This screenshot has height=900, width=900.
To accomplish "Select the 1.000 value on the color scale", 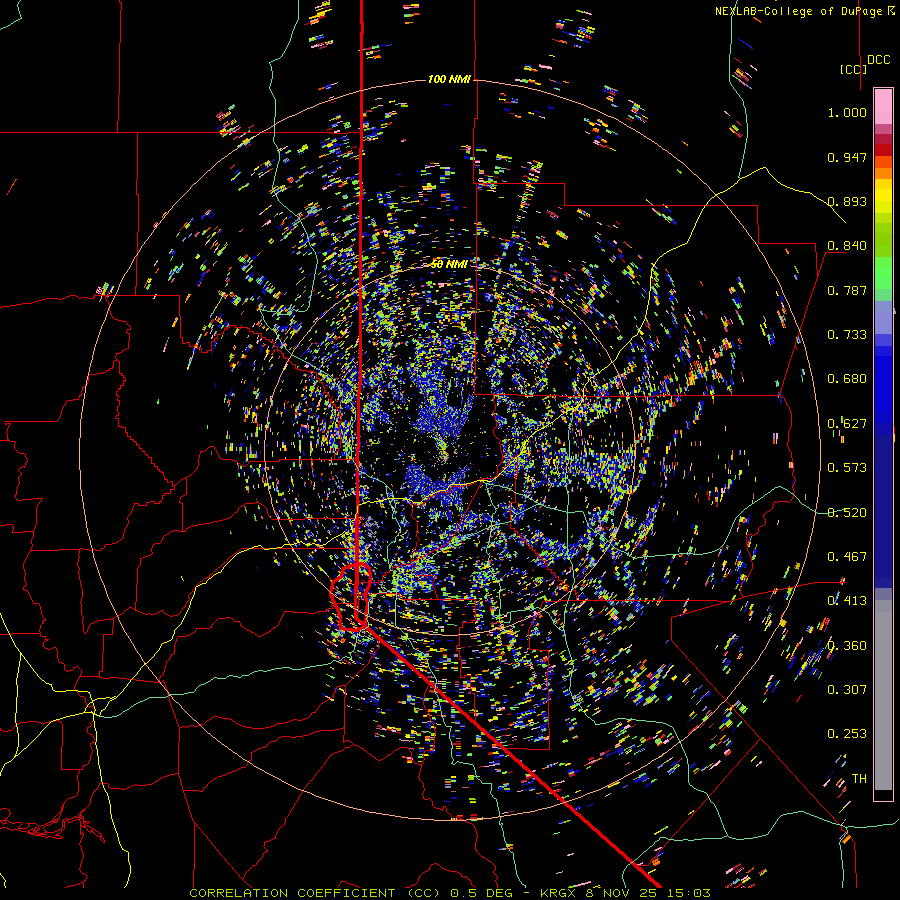I will (847, 112).
